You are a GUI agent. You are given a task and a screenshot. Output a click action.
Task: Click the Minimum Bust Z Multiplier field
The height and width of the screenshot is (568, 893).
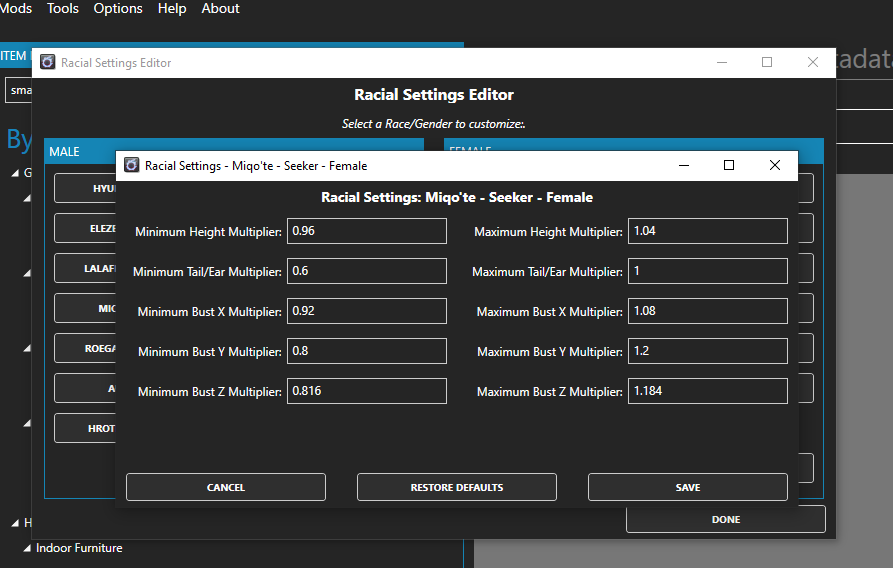tap(367, 390)
